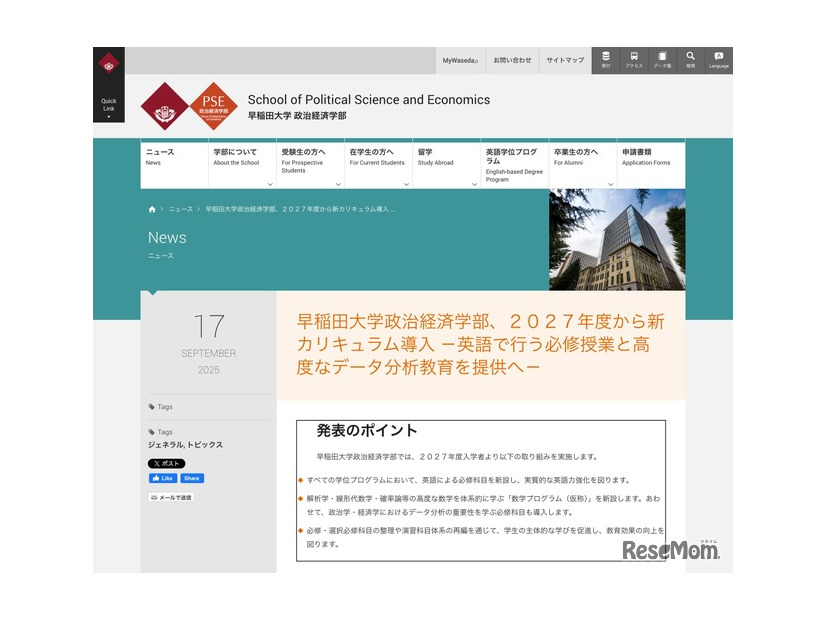Image resolution: width=826 pixels, height=620 pixels.
Task: Open the 卒業生の方へ For Alumni menu
Action: pos(583,164)
